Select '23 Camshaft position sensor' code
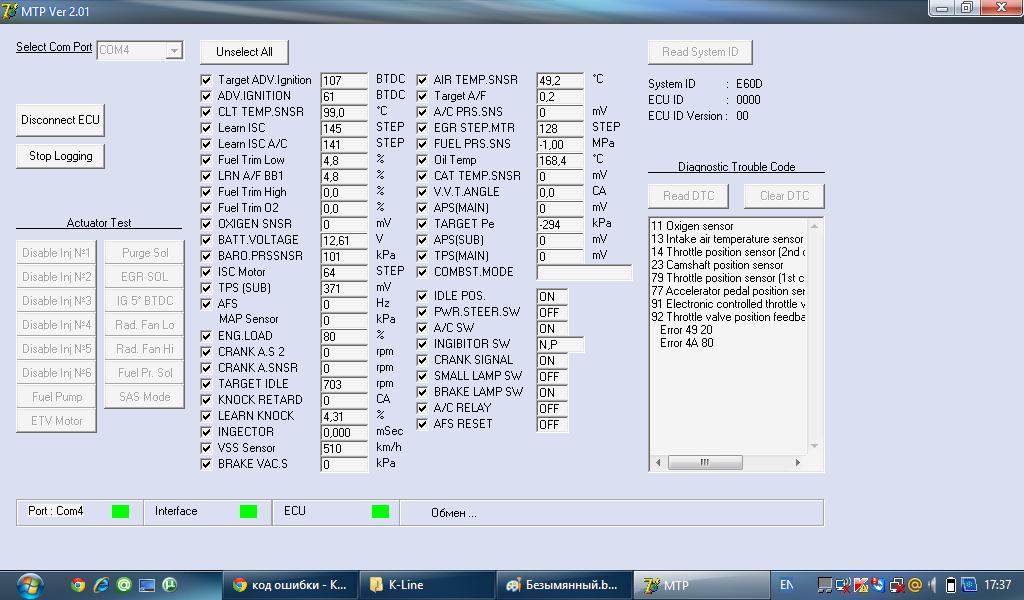This screenshot has height=600, width=1024. point(717,265)
